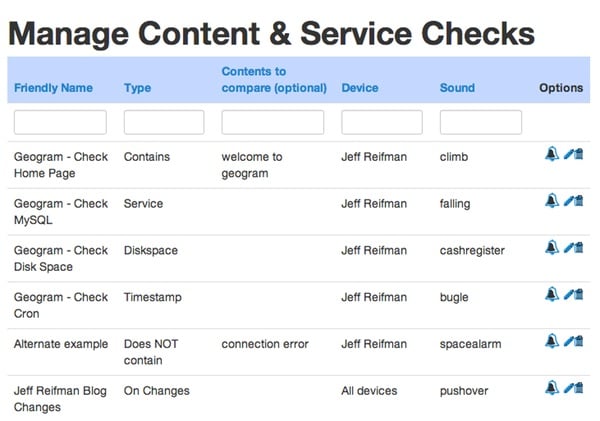This screenshot has height=421, width=600.
Task: Focus the Friendly Name filter field
Action: pyautogui.click(x=60, y=122)
